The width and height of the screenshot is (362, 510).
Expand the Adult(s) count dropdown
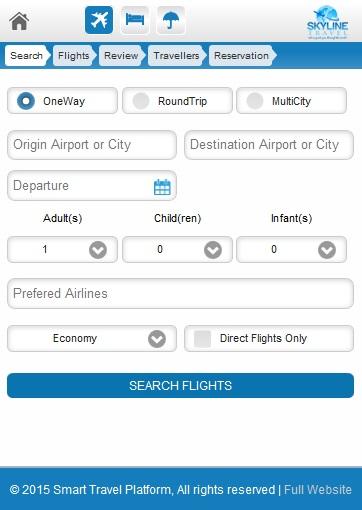click(x=62, y=249)
